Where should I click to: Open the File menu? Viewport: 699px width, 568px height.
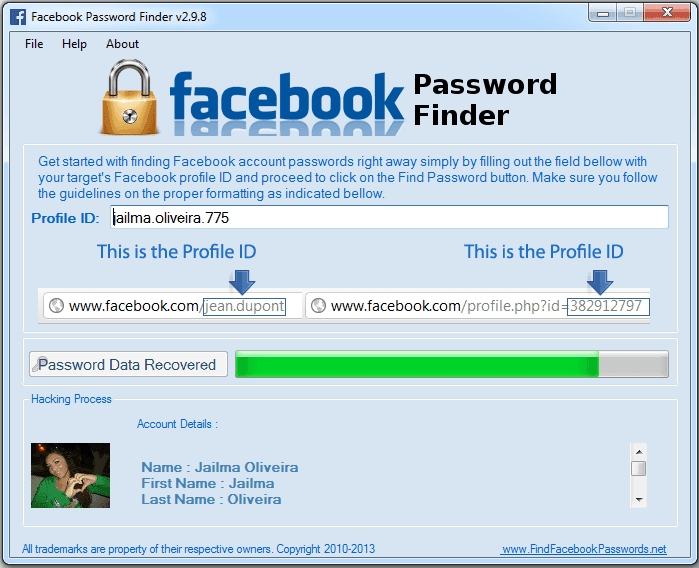point(34,44)
